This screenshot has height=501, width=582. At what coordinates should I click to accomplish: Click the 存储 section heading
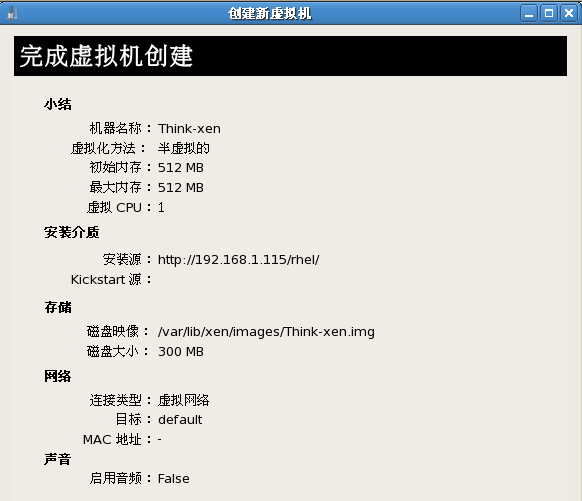pyautogui.click(x=58, y=307)
